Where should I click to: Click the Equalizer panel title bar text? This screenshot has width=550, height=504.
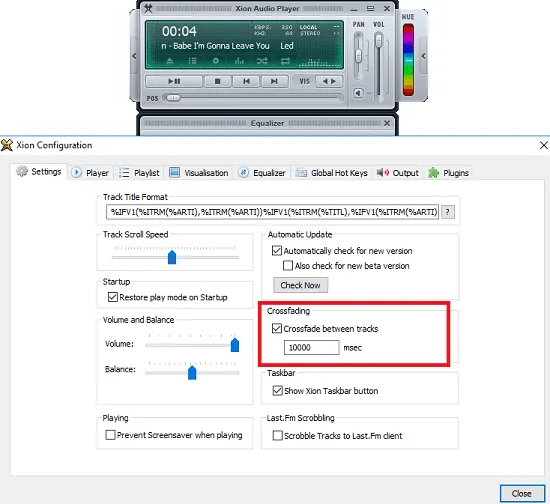click(x=267, y=123)
